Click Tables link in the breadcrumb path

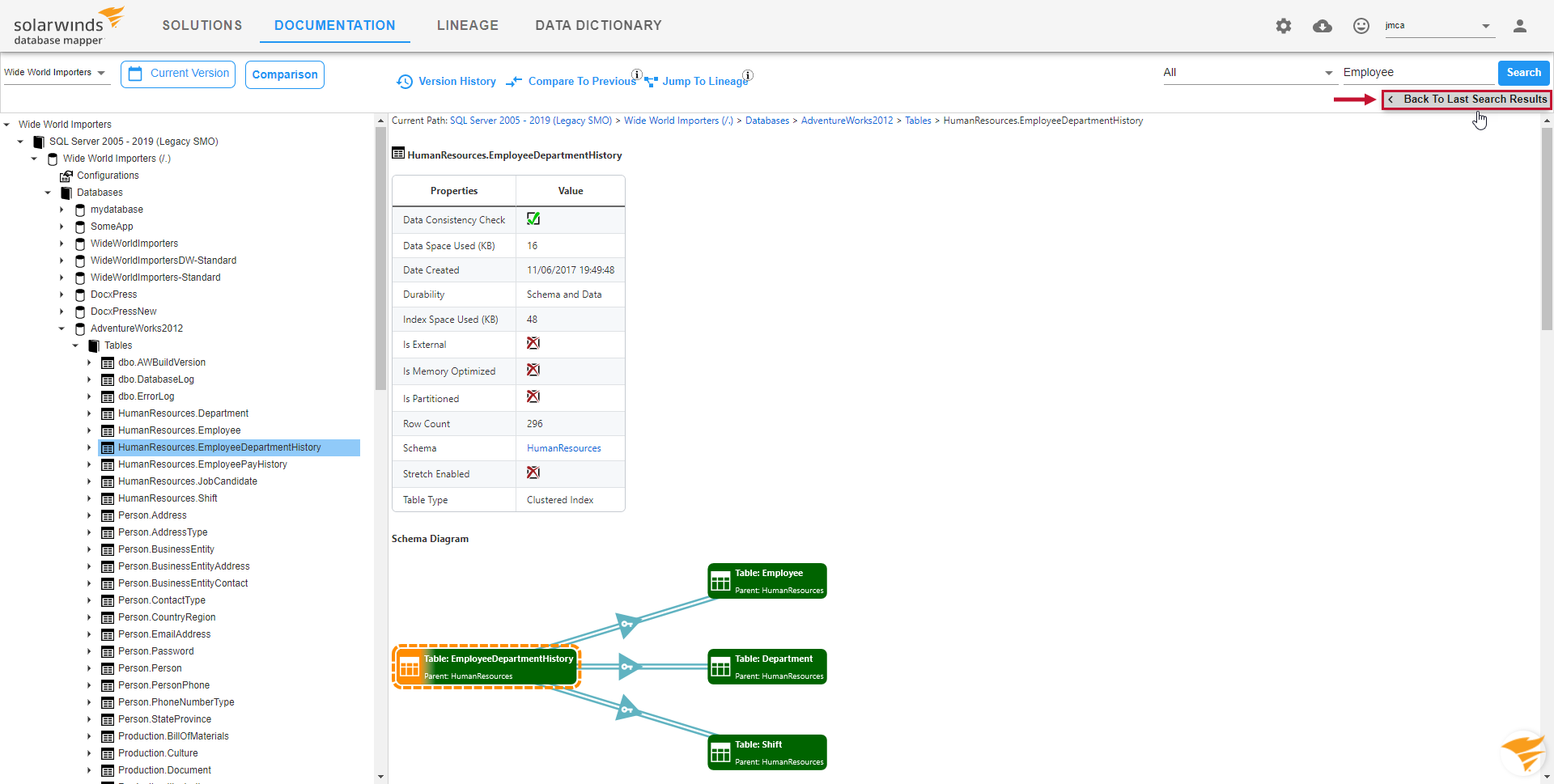(x=918, y=121)
